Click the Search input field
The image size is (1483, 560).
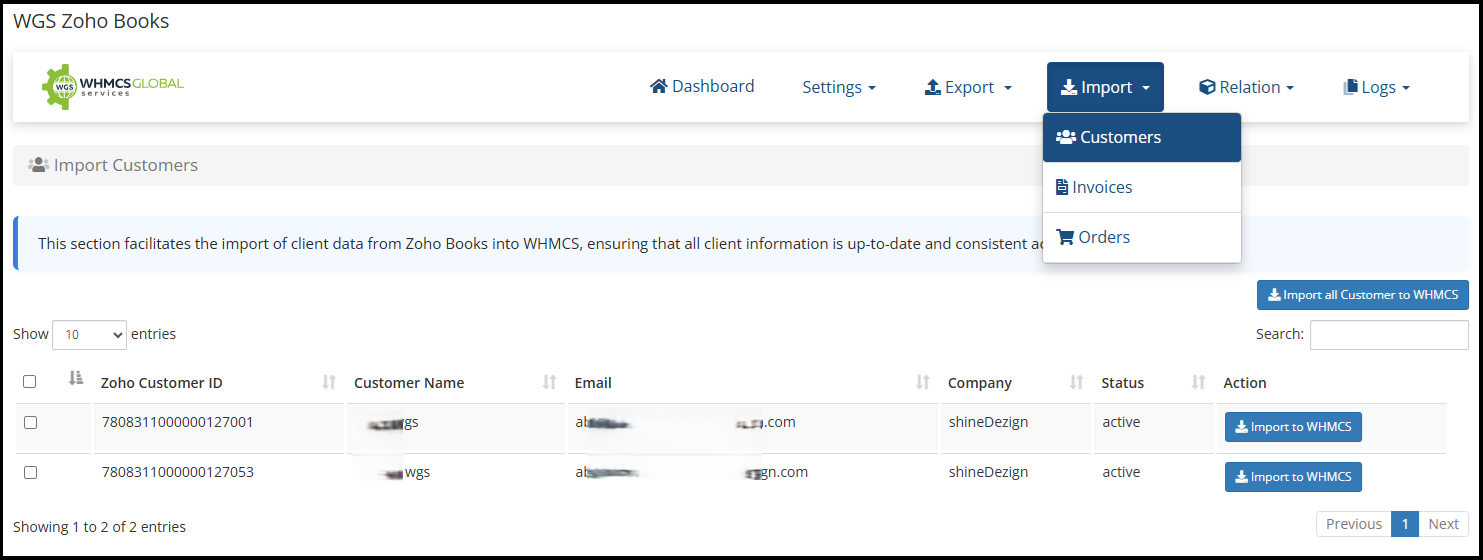(x=1388, y=335)
